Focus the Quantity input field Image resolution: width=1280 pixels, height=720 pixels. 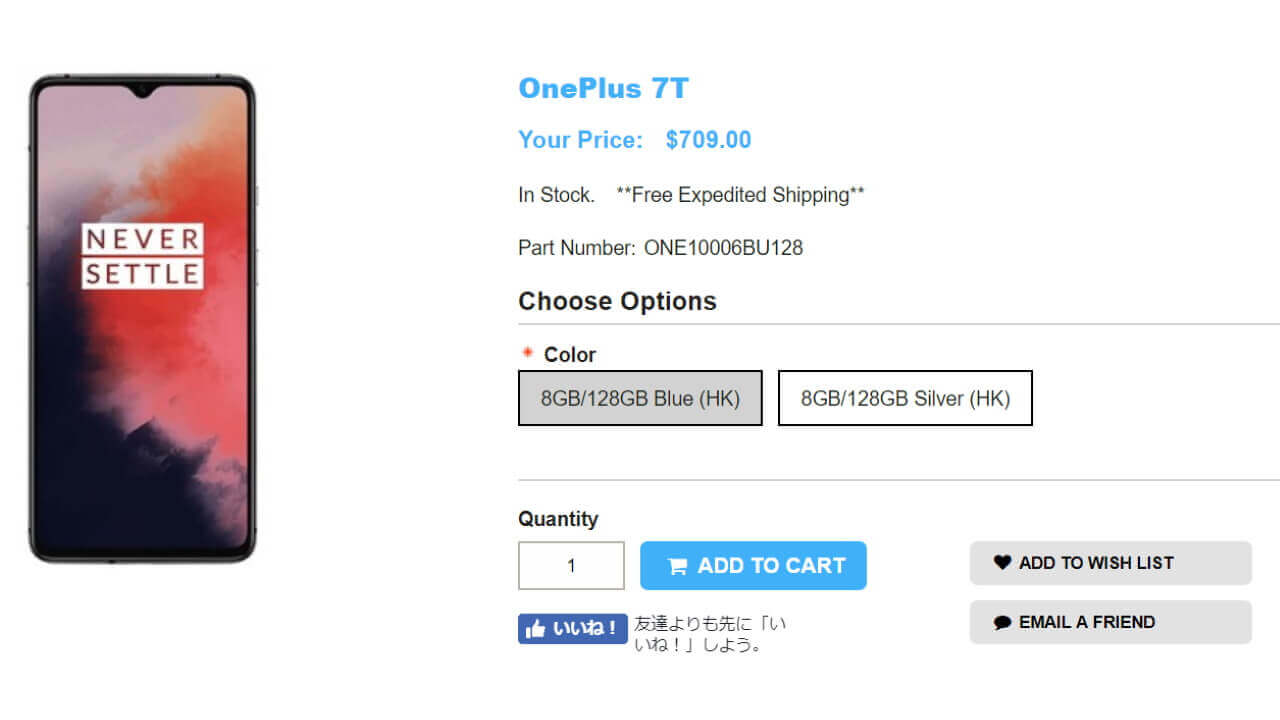(571, 566)
